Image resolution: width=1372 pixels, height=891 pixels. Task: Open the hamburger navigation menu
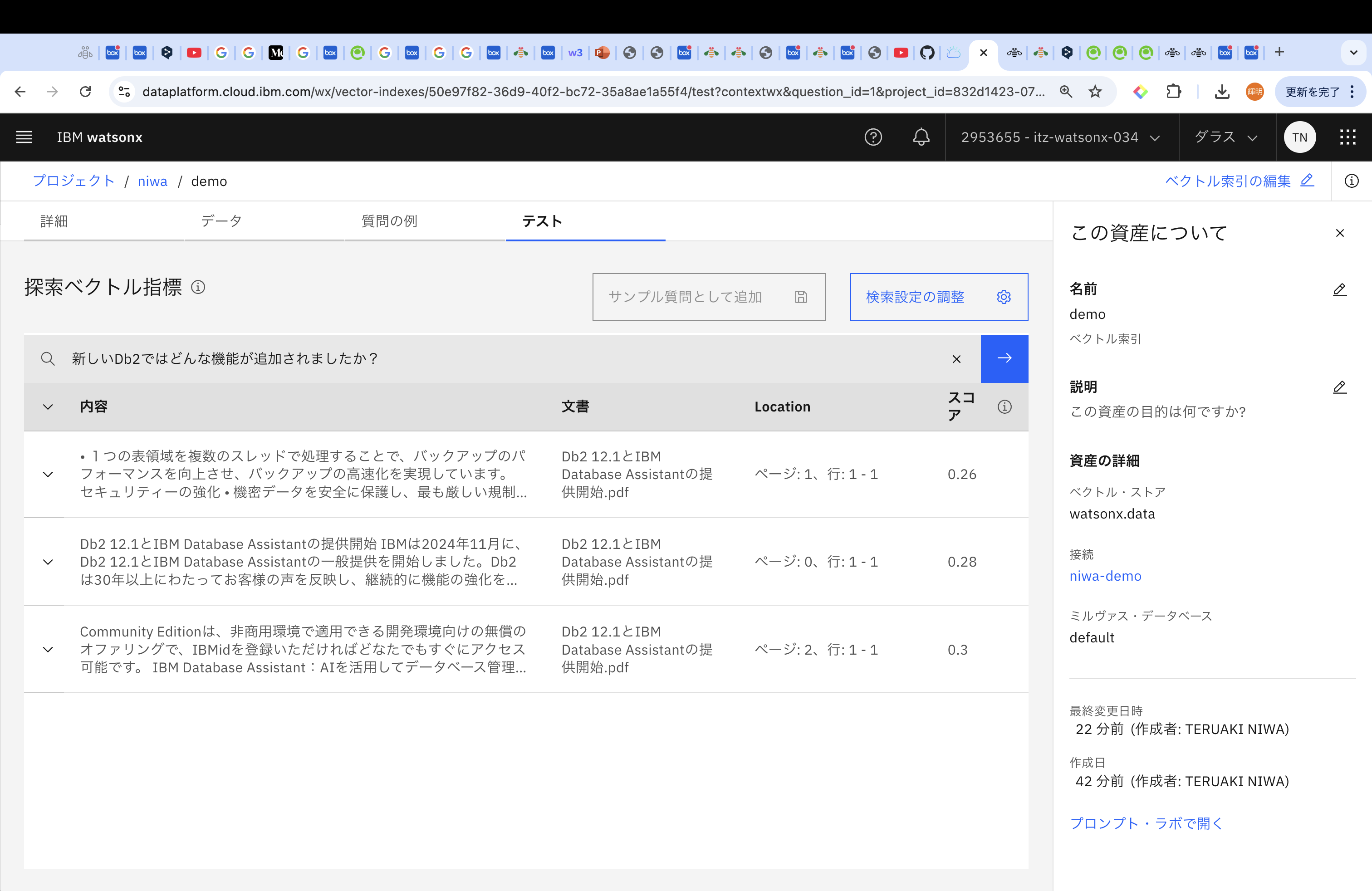coord(24,137)
